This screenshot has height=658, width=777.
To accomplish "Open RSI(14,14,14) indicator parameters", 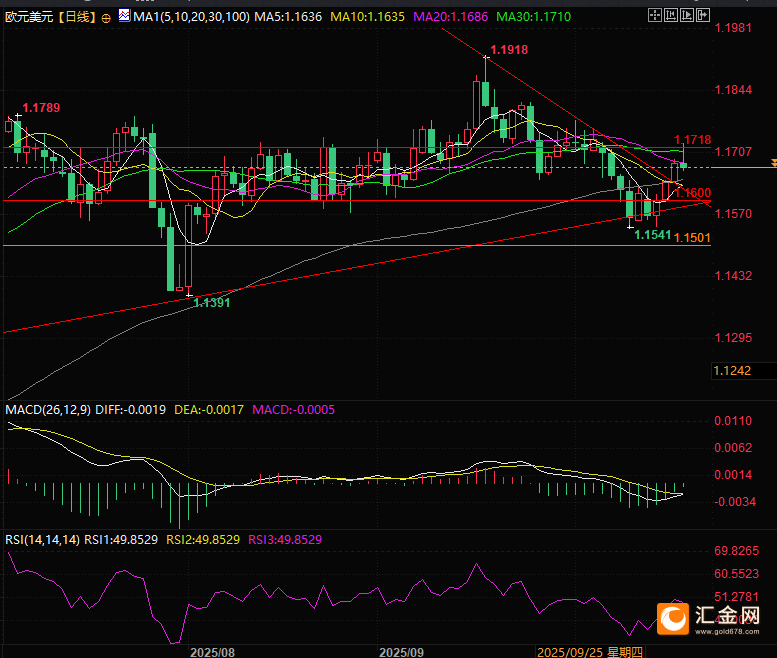I will coord(40,540).
